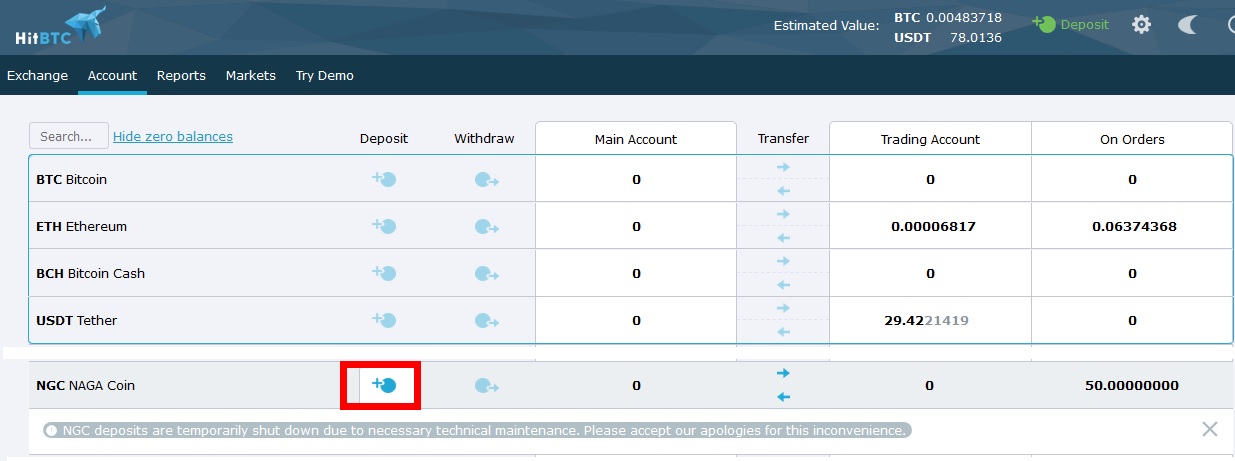Close the NGC deposits maintenance notice
This screenshot has width=1235, height=461.
click(x=1210, y=430)
